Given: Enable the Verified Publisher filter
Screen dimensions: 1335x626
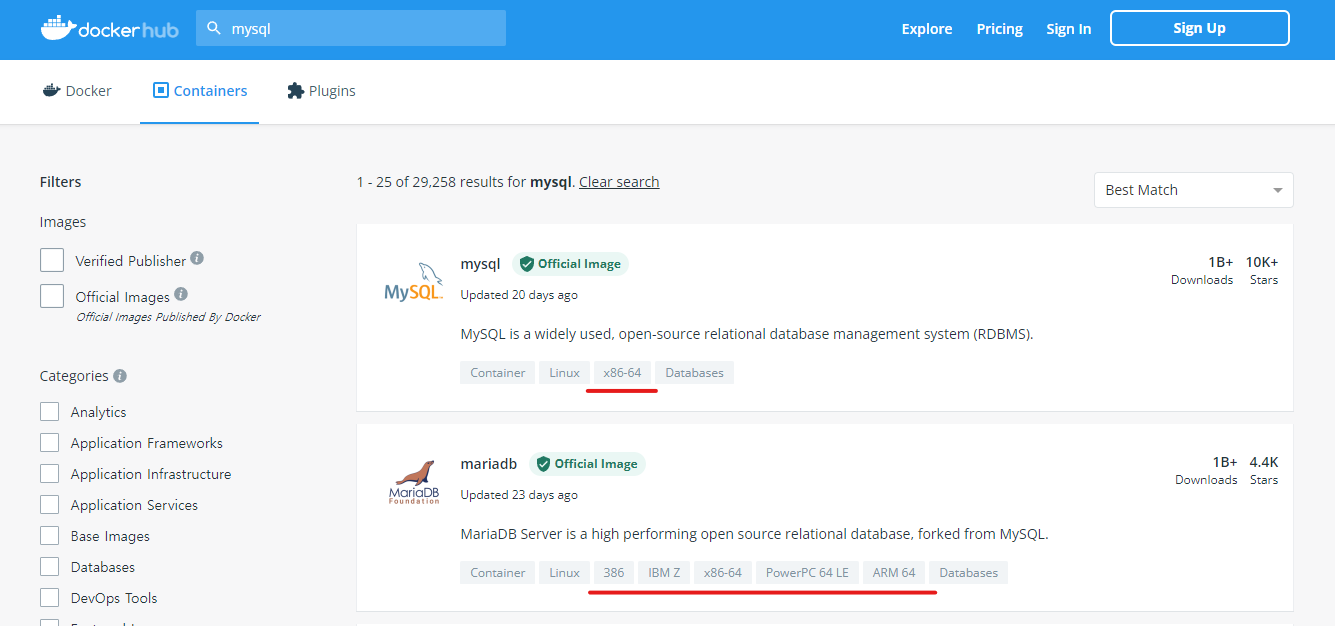Looking at the screenshot, I should click(52, 260).
